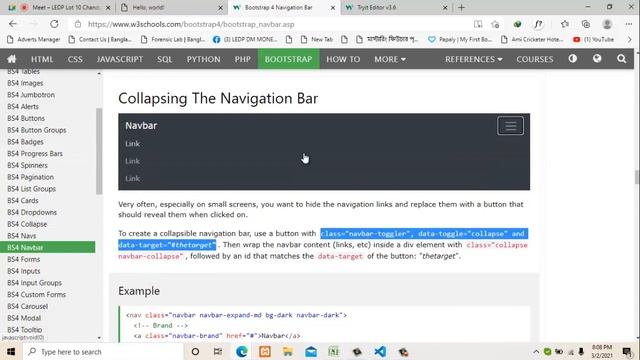Open BS4 Pagination sidebar link

30,177
